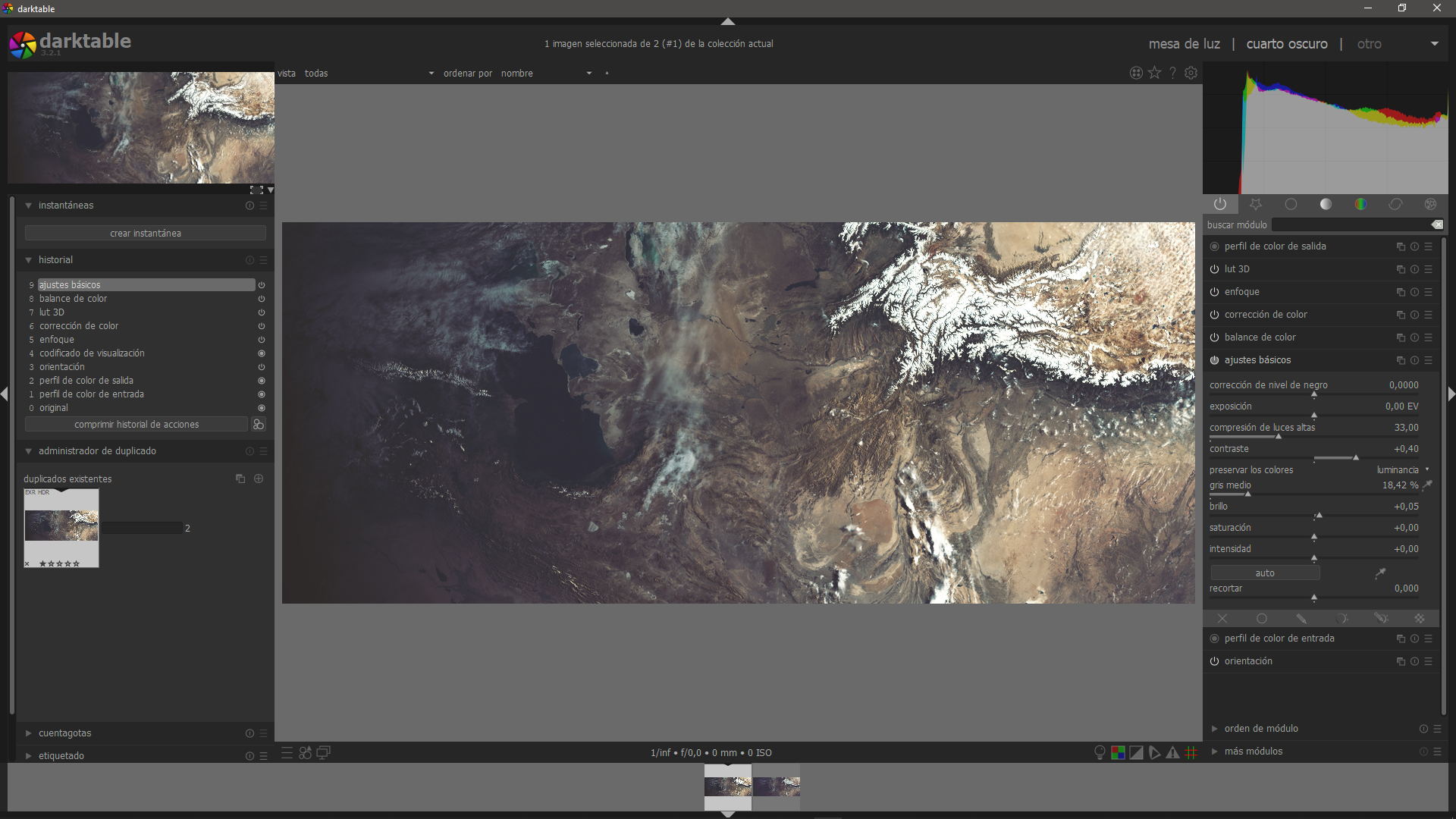1456x819 pixels.
Task: Show color module group with RGB circle icon
Action: [x=1360, y=204]
